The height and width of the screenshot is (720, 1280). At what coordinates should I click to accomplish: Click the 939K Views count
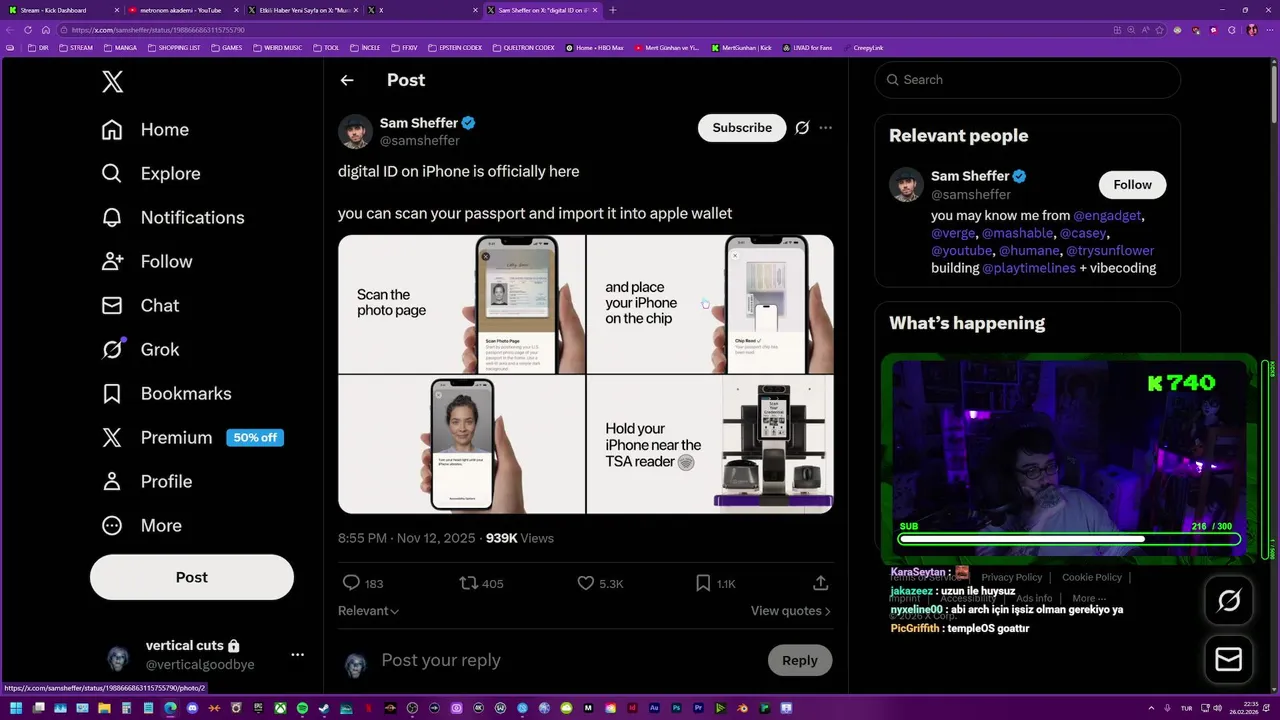pos(520,538)
